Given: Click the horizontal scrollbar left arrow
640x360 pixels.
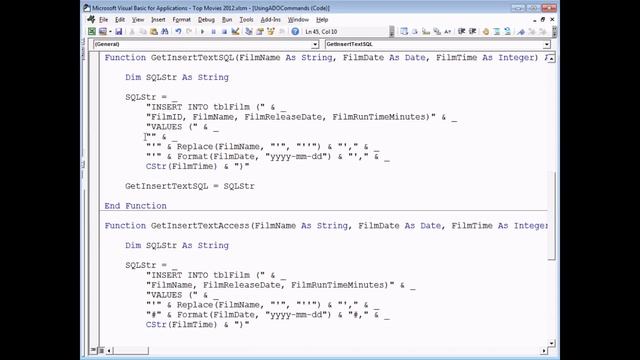Looking at the screenshot, I should click(109, 351).
